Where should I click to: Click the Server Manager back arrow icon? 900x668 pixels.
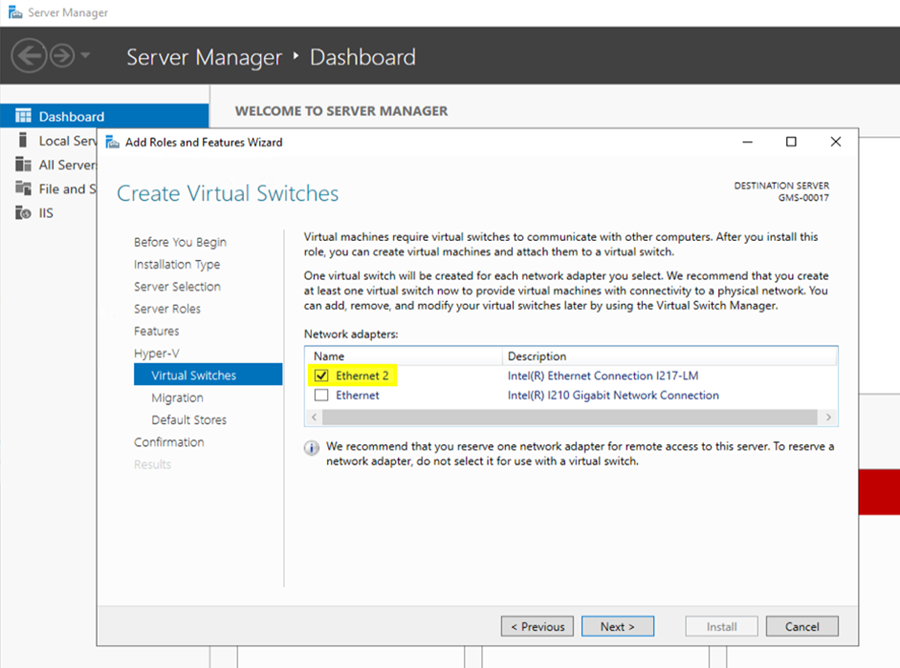pos(29,56)
